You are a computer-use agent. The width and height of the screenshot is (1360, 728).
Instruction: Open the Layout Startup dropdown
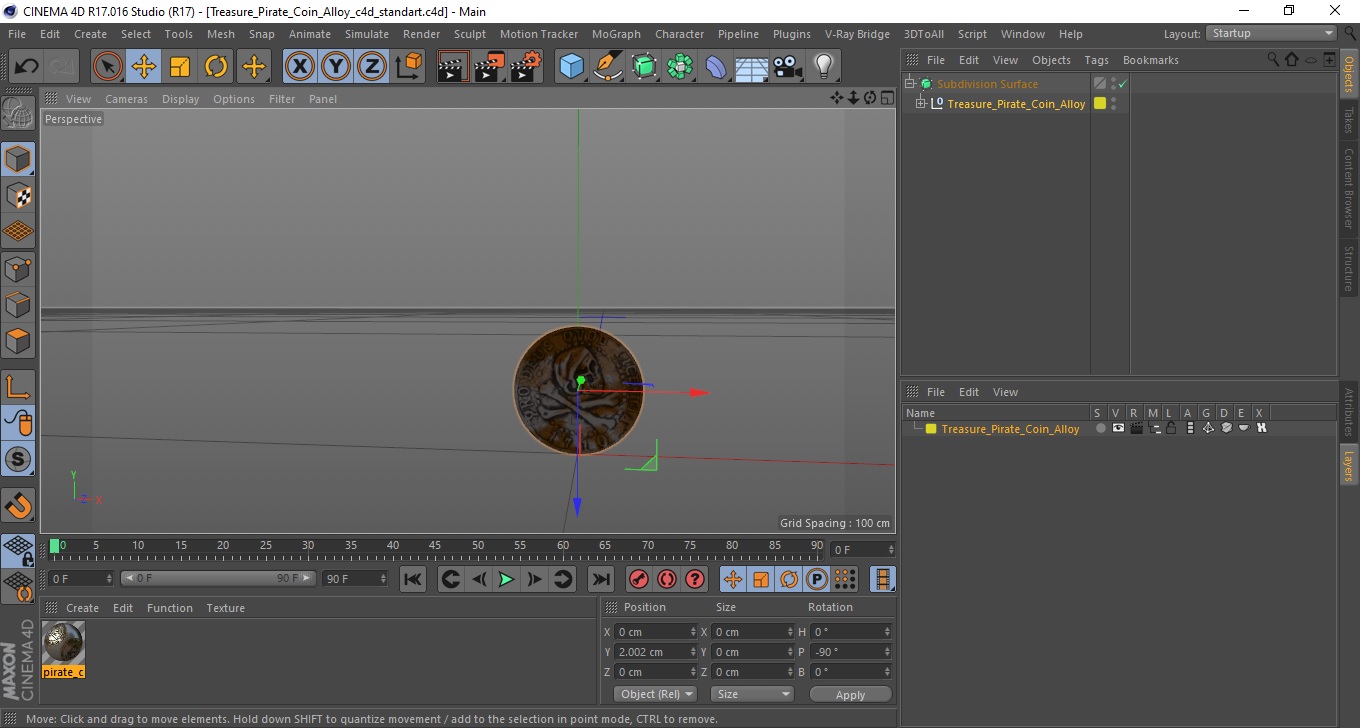tap(1272, 33)
